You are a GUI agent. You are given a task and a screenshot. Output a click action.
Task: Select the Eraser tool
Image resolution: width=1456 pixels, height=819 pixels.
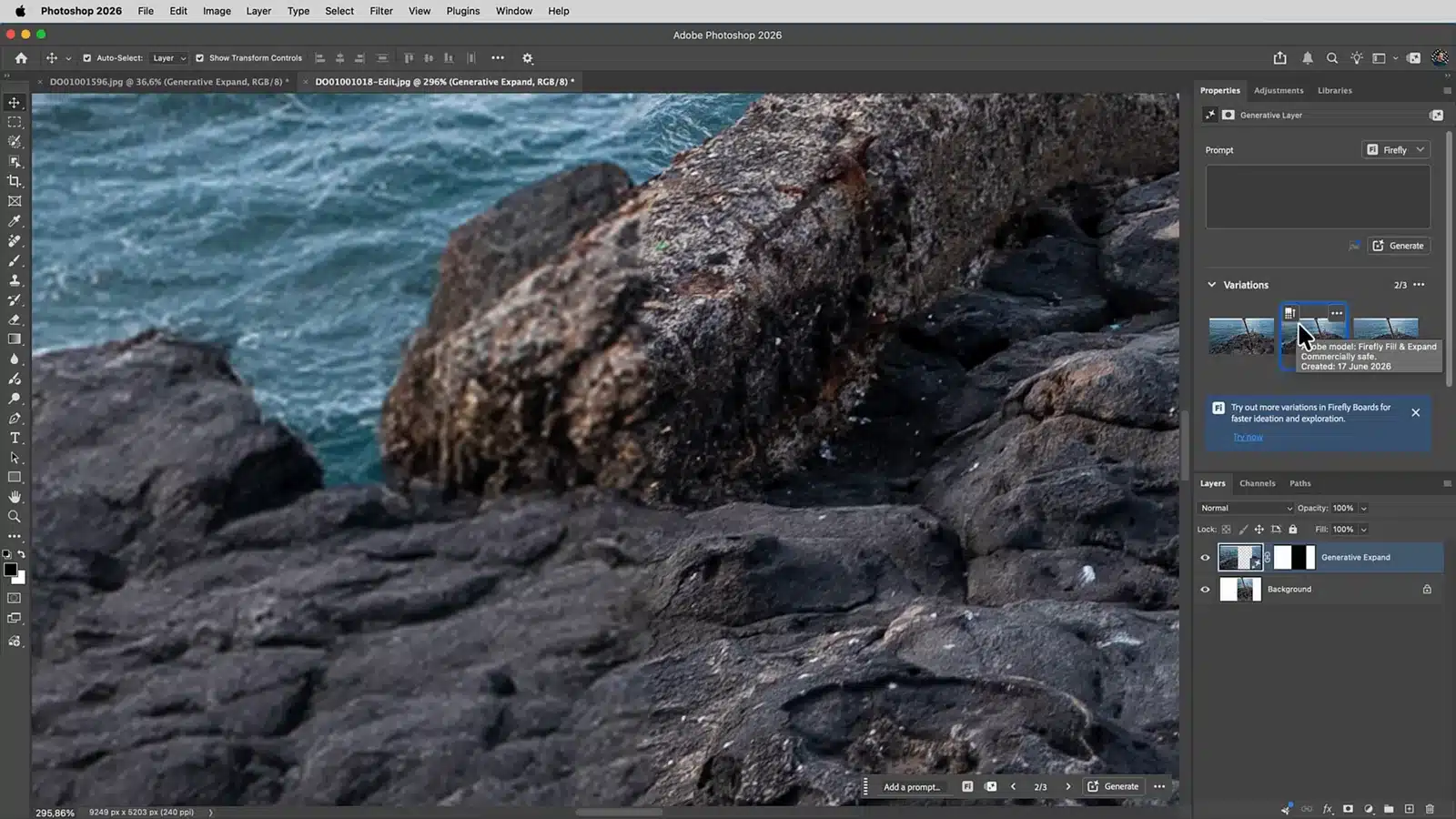coord(15,319)
